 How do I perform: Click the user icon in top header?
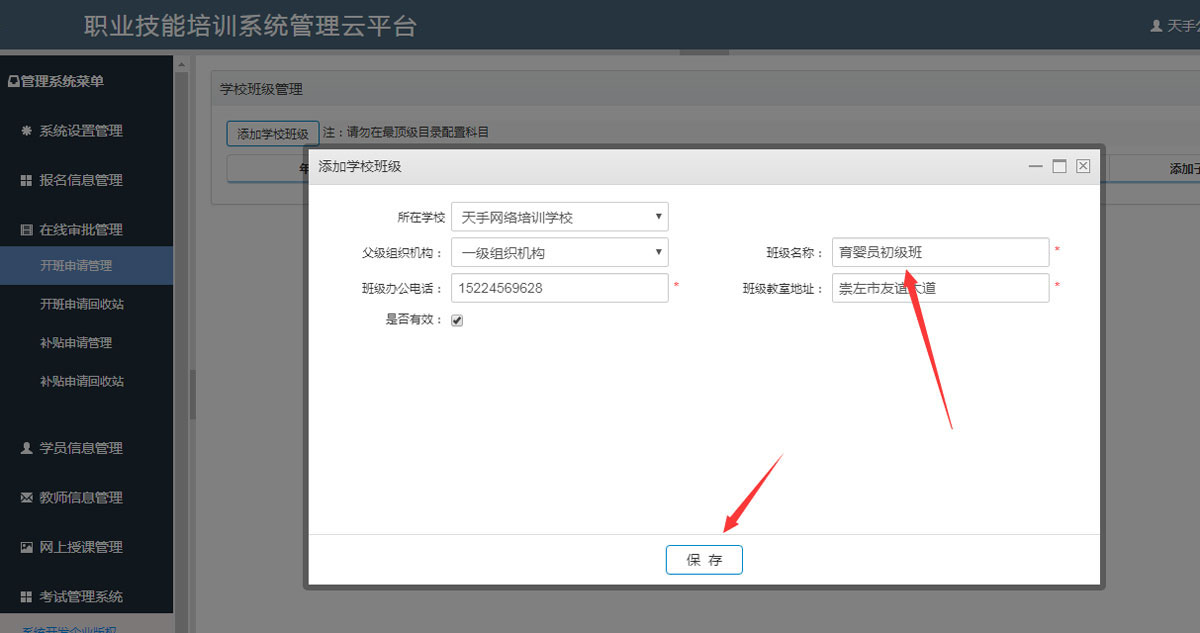1157,26
